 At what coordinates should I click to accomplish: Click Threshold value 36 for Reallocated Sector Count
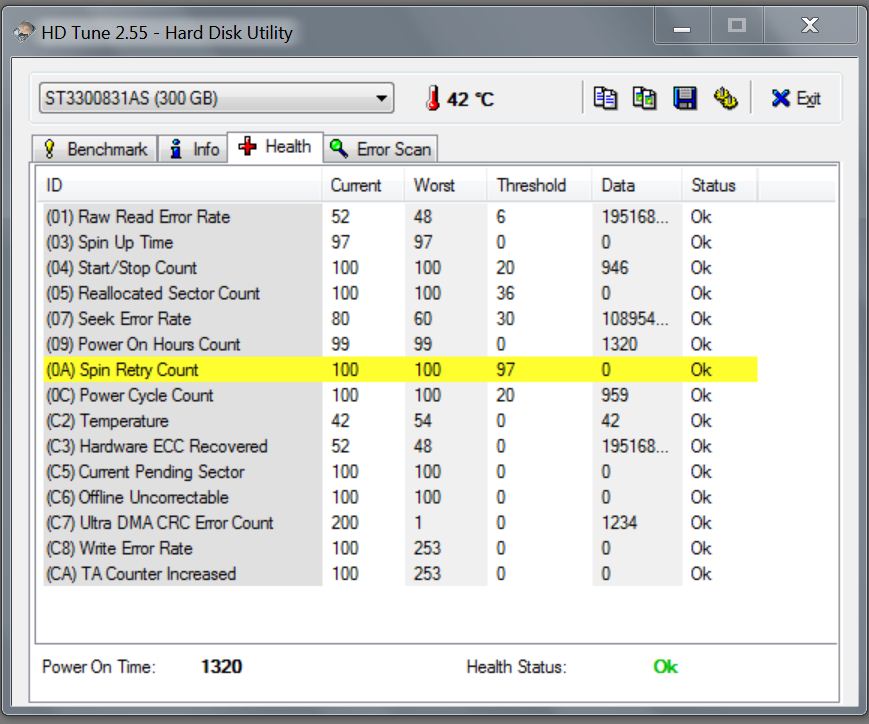tap(505, 293)
